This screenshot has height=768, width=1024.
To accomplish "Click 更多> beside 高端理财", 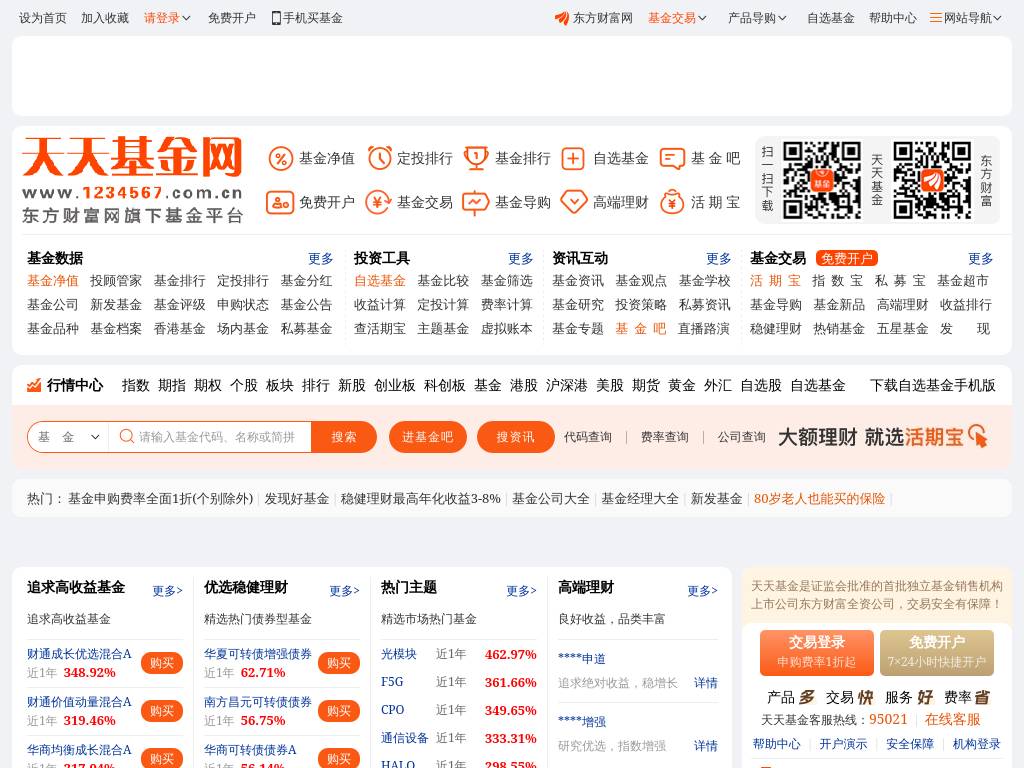I will 702,590.
